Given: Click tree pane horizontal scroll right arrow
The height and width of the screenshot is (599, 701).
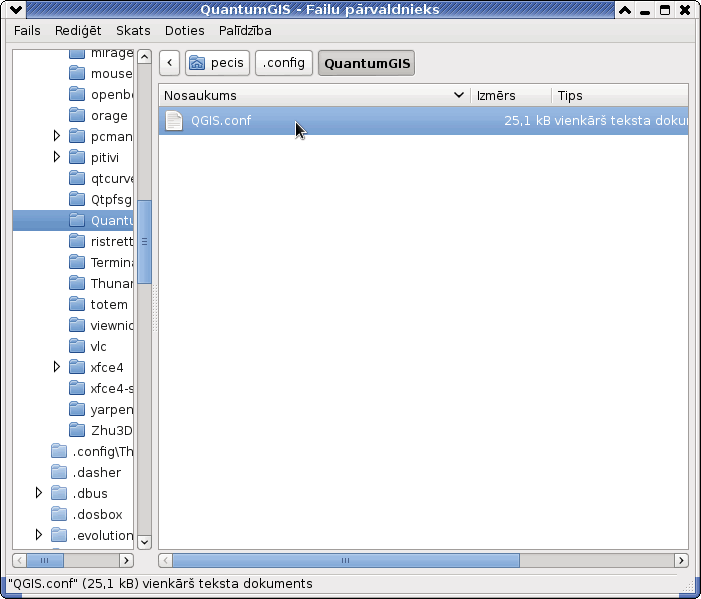Looking at the screenshot, I should (x=126, y=560).
